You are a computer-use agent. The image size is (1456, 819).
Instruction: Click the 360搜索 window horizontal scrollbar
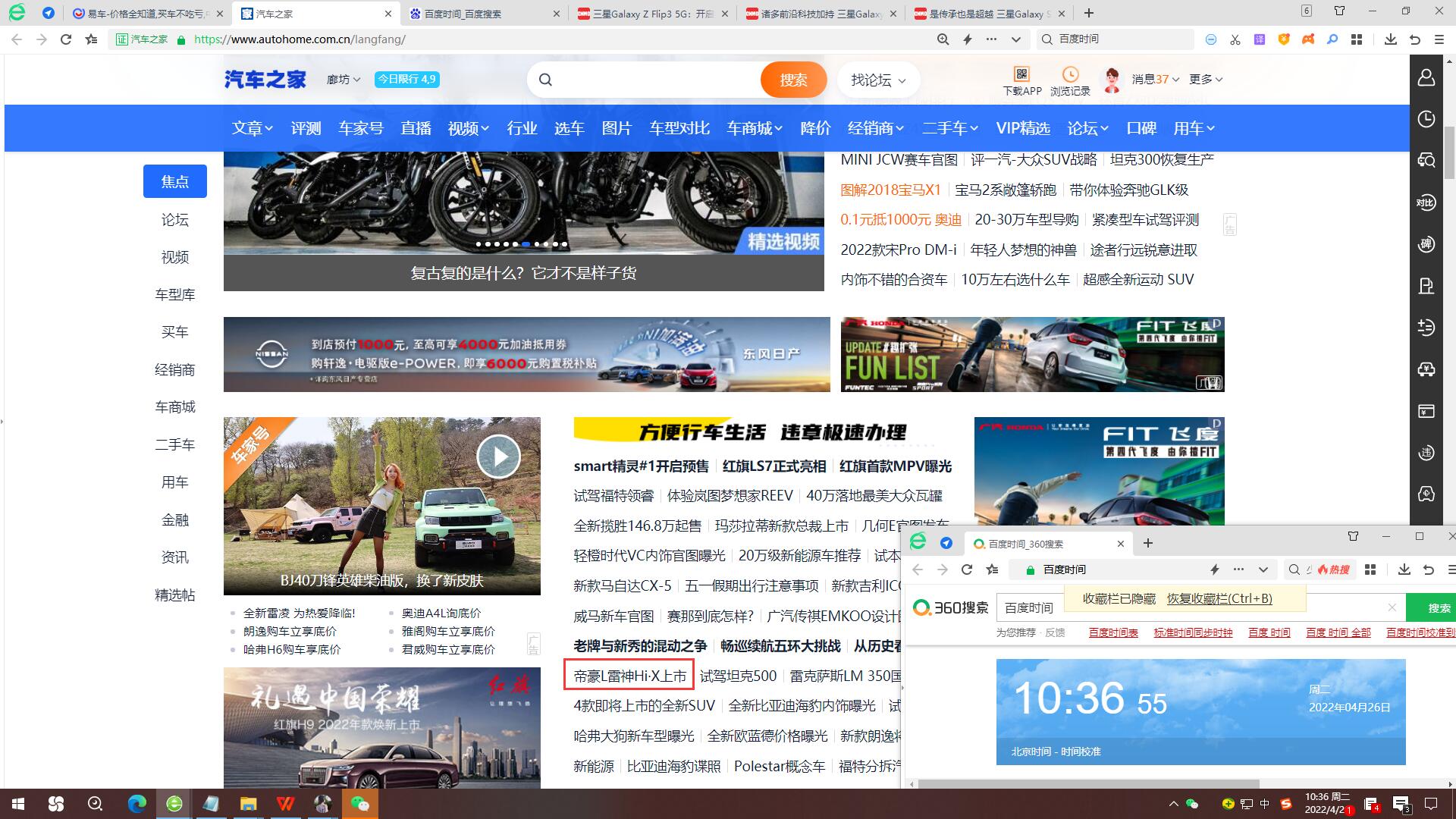point(1088,784)
